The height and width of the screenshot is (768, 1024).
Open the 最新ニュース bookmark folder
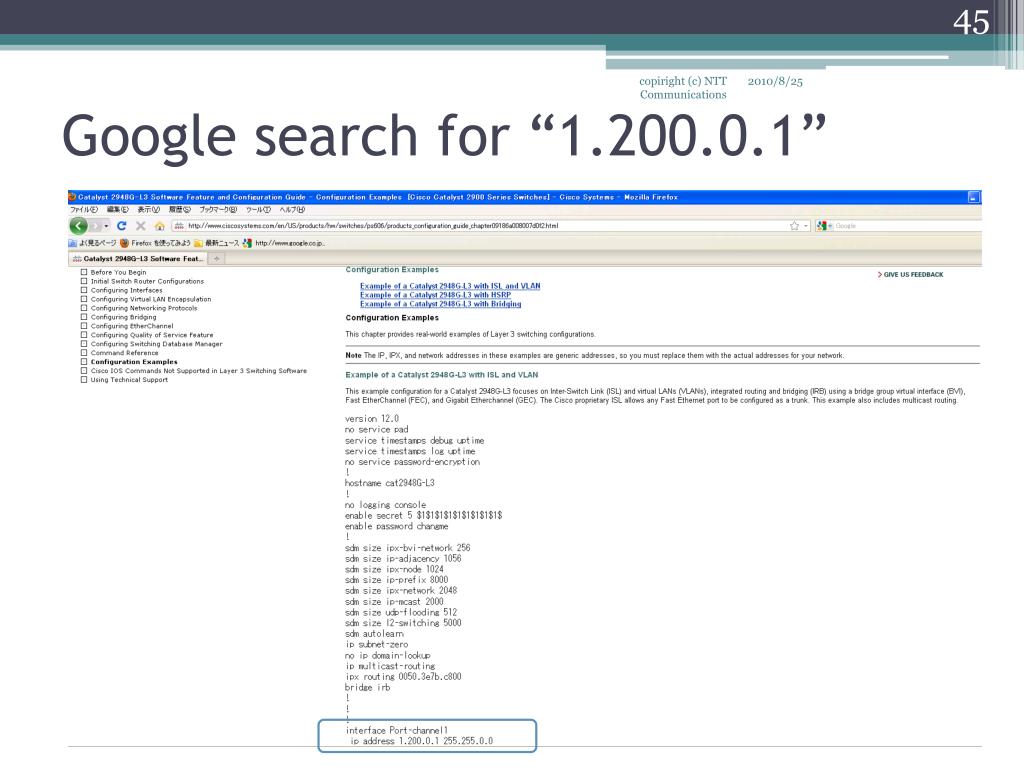(x=216, y=243)
